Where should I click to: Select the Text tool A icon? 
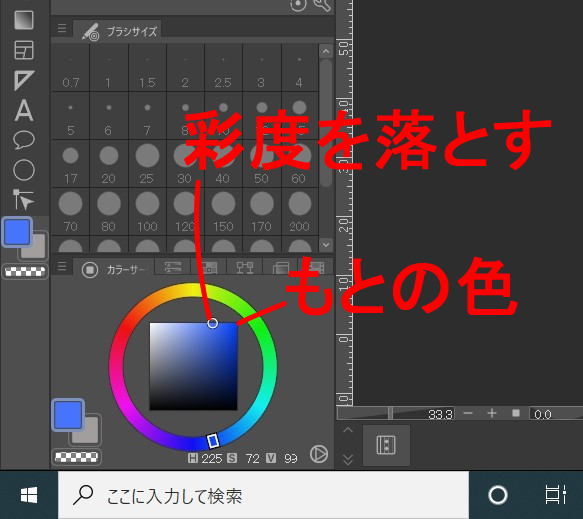tap(24, 110)
